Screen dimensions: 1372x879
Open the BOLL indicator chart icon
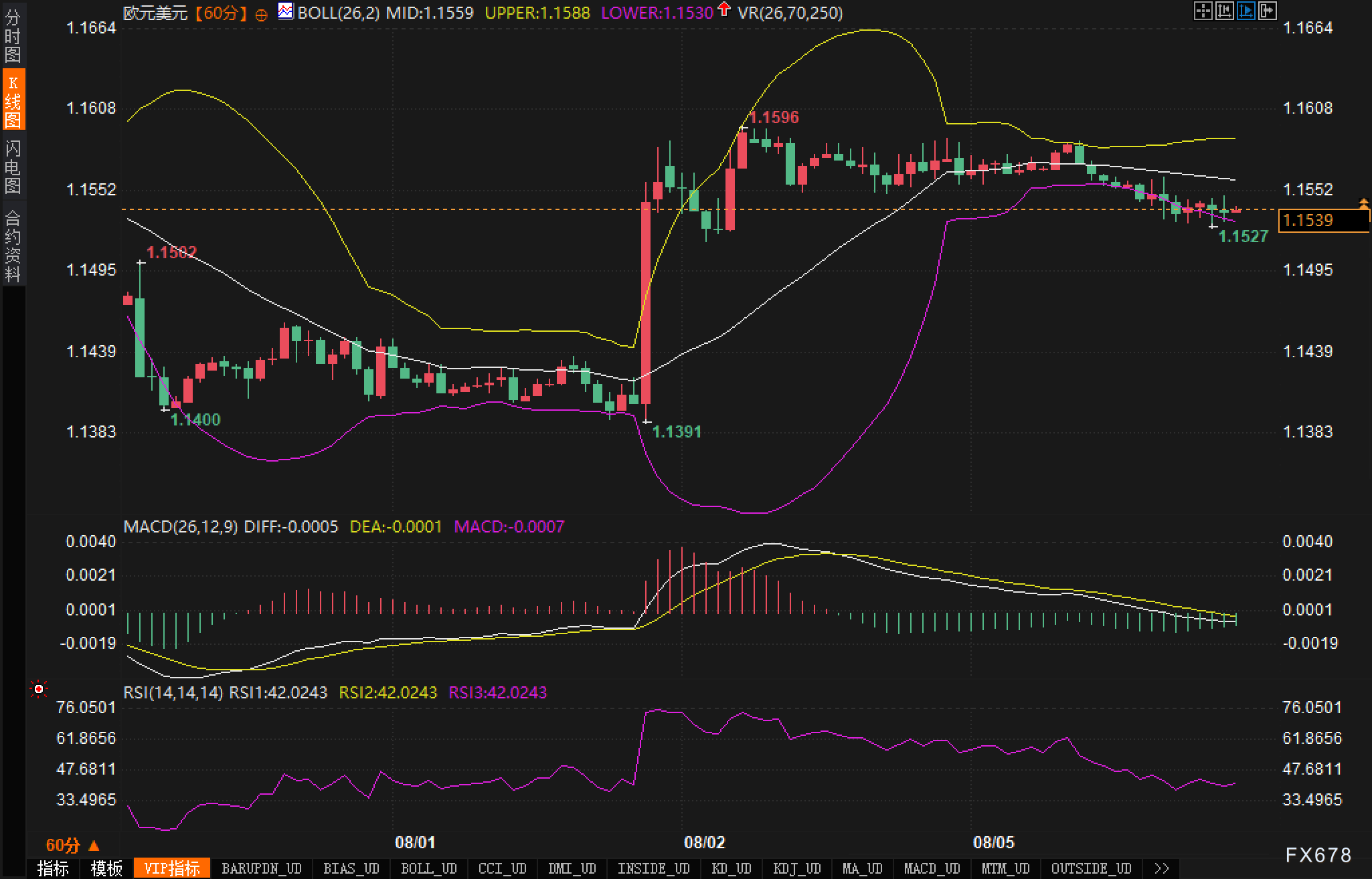tap(286, 11)
